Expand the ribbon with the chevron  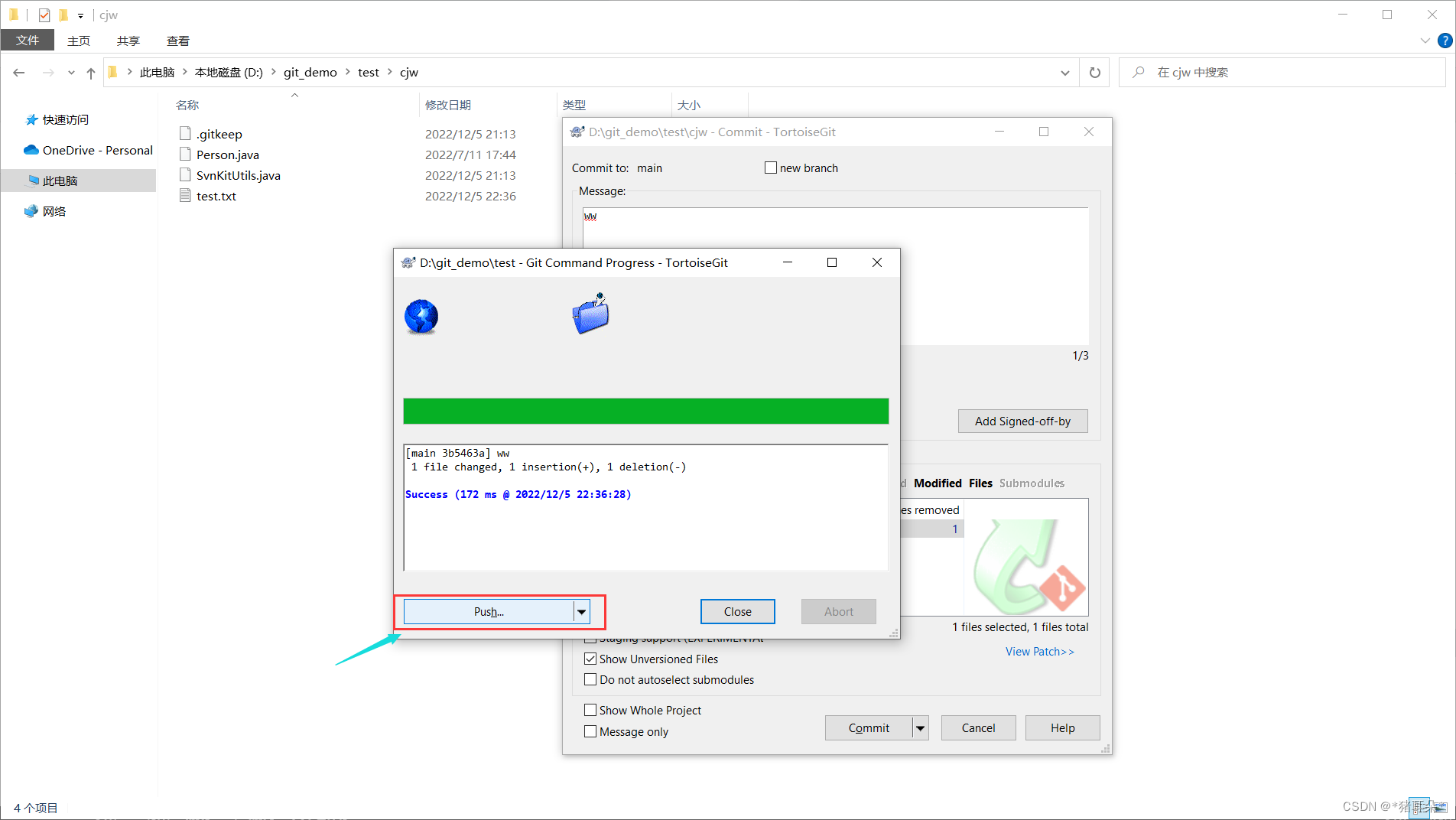click(1425, 40)
